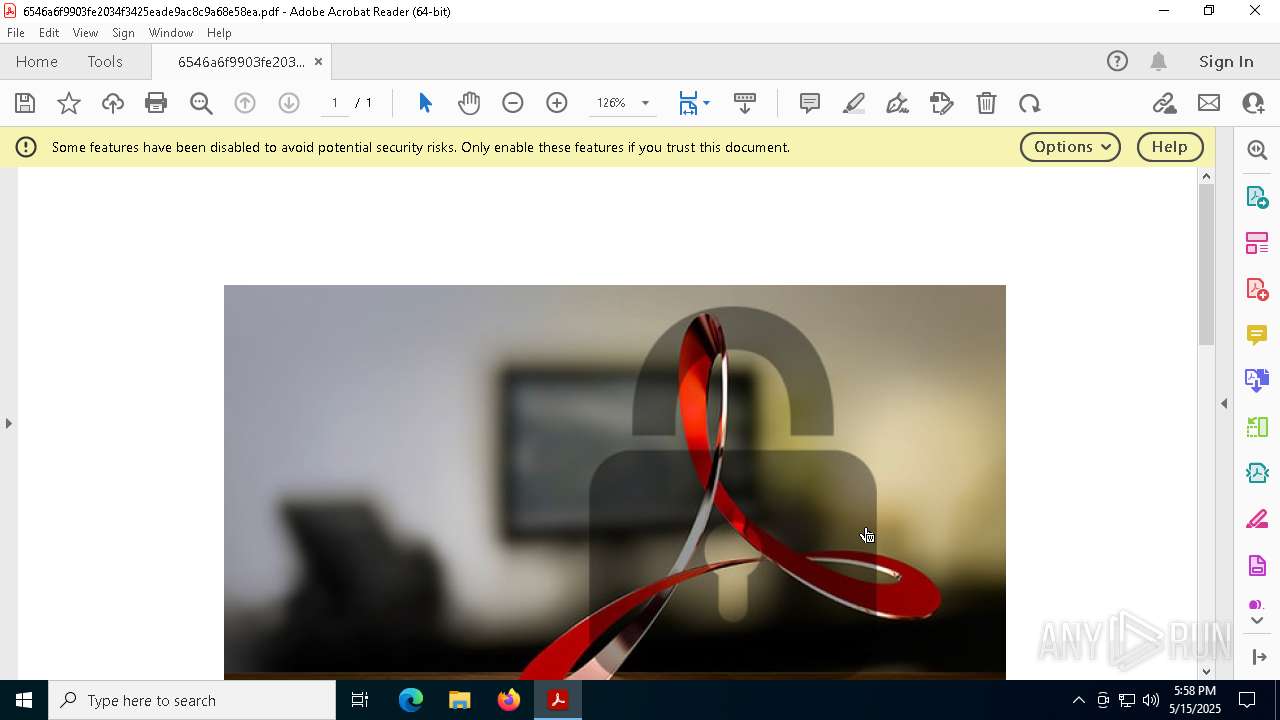Turn on scrolling mode icon
The image size is (1280, 720).
point(745,103)
